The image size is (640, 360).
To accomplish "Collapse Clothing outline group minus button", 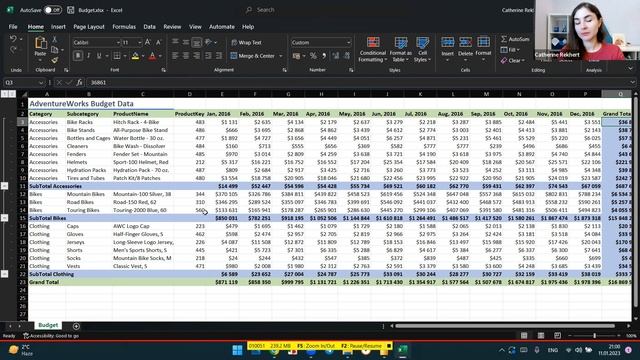I will click(4, 274).
